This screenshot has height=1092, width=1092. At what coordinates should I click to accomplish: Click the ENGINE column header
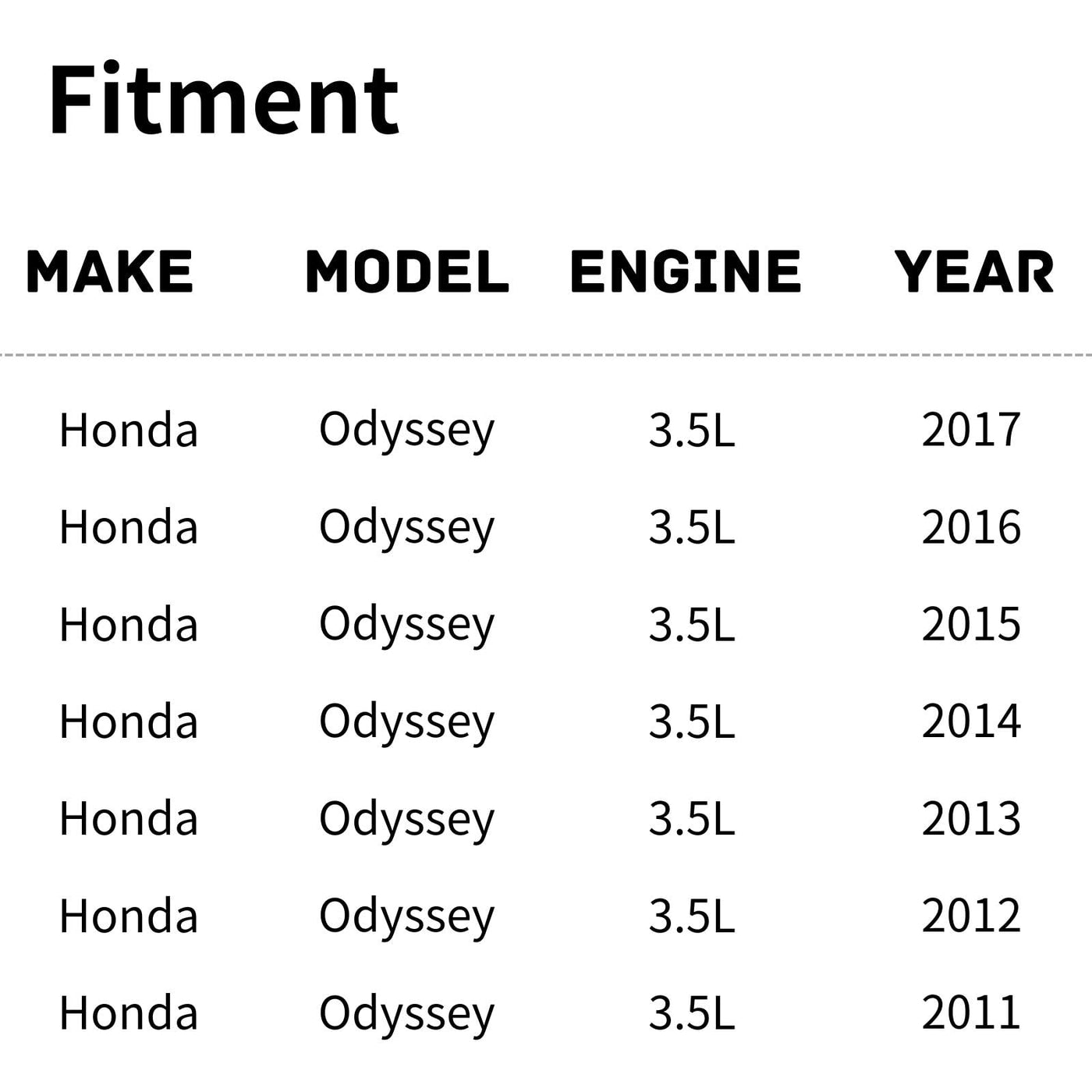[x=686, y=272]
